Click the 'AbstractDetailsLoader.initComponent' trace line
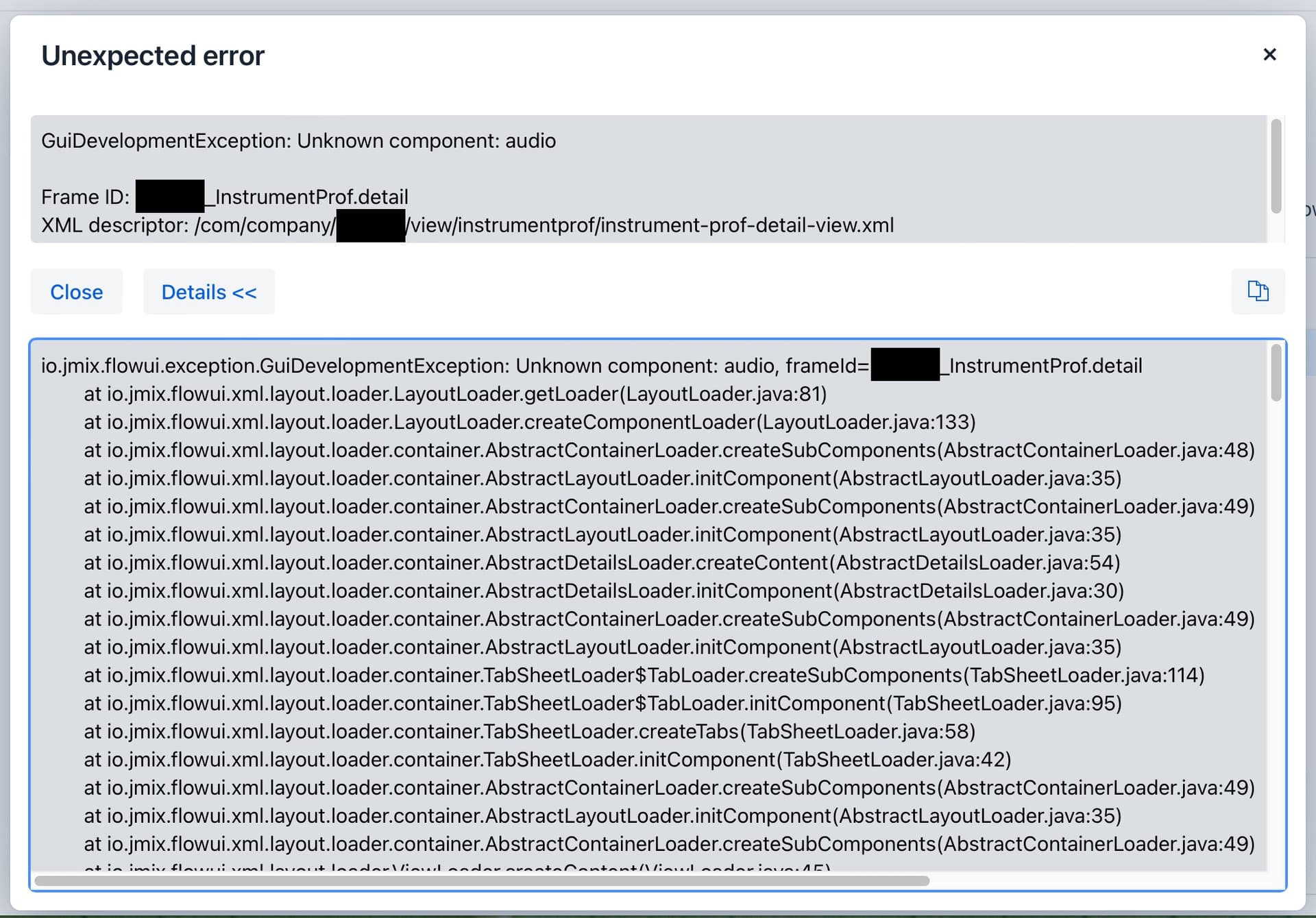Image resolution: width=1316 pixels, height=918 pixels. 604,591
